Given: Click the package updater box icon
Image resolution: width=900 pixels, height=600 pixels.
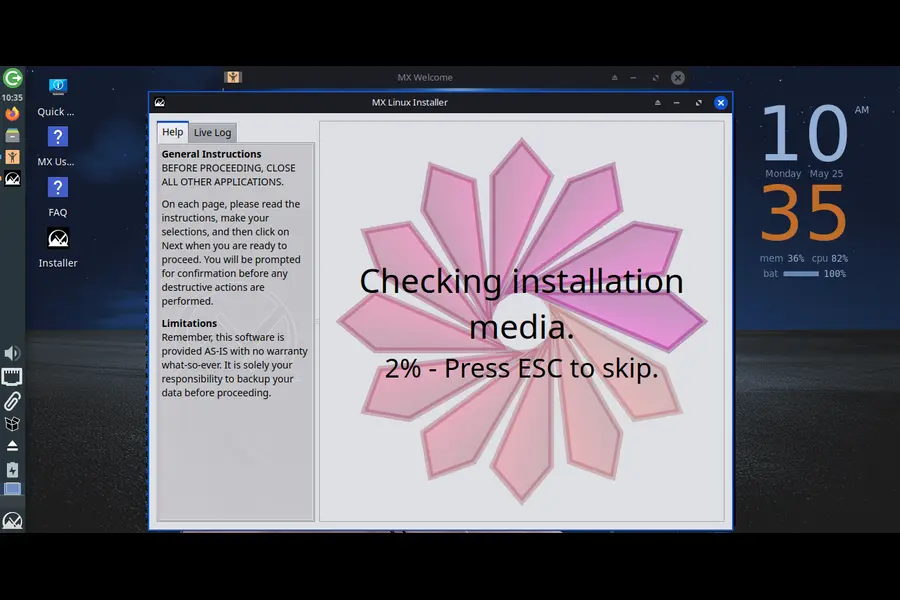Looking at the screenshot, I should pyautogui.click(x=12, y=424).
